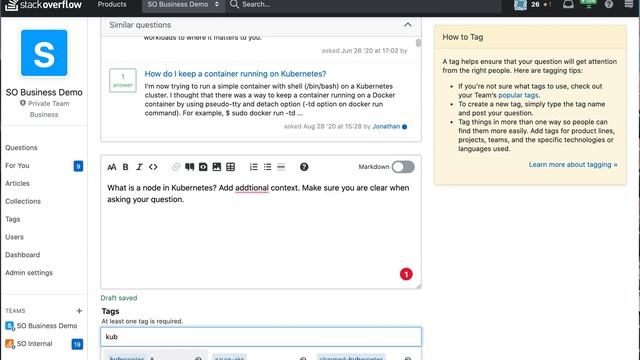Toggle bold formatting in the editor
Viewport: 640px width, 360px height.
(x=126, y=167)
